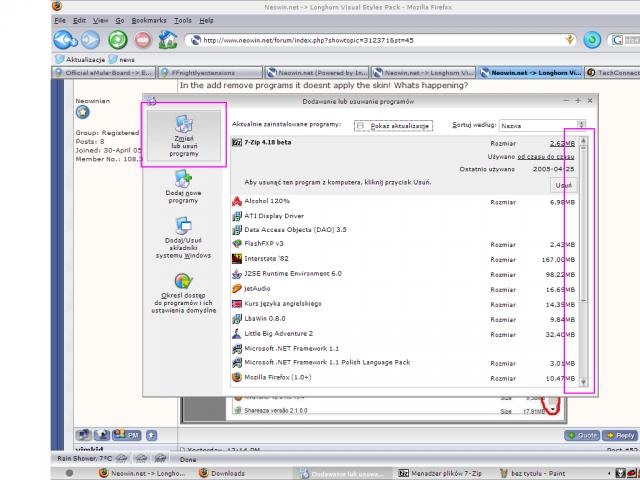Click the 2,63MB size link
Image resolution: width=640 pixels, height=480 pixels.
point(562,143)
